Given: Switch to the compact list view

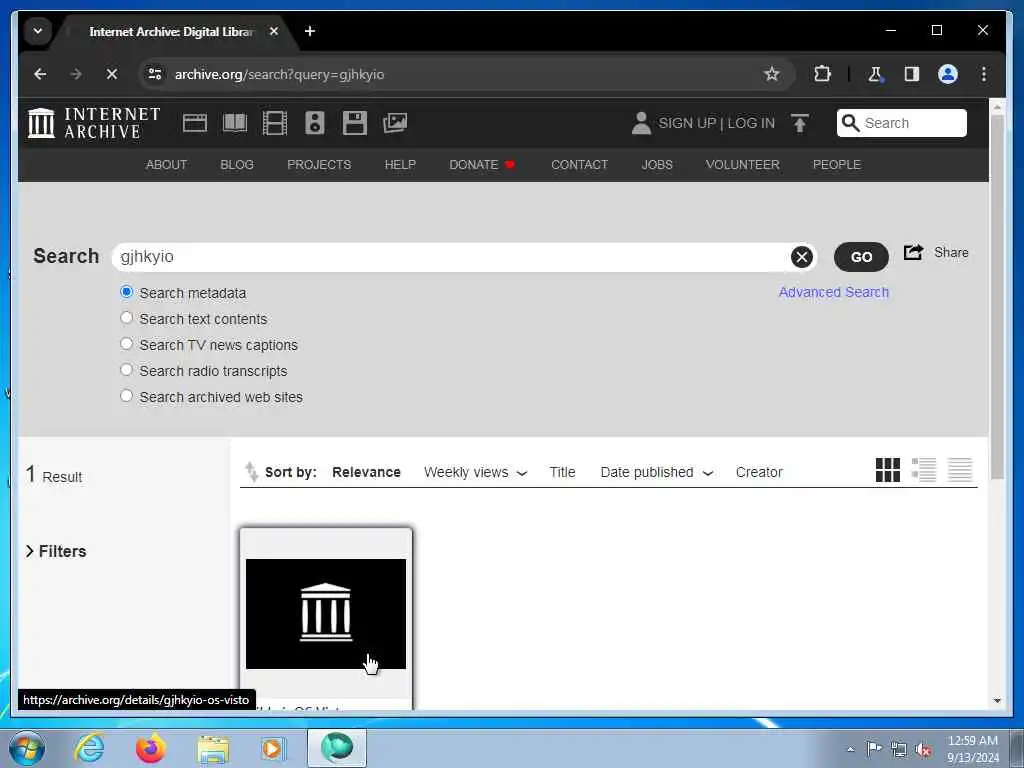Looking at the screenshot, I should (960, 470).
